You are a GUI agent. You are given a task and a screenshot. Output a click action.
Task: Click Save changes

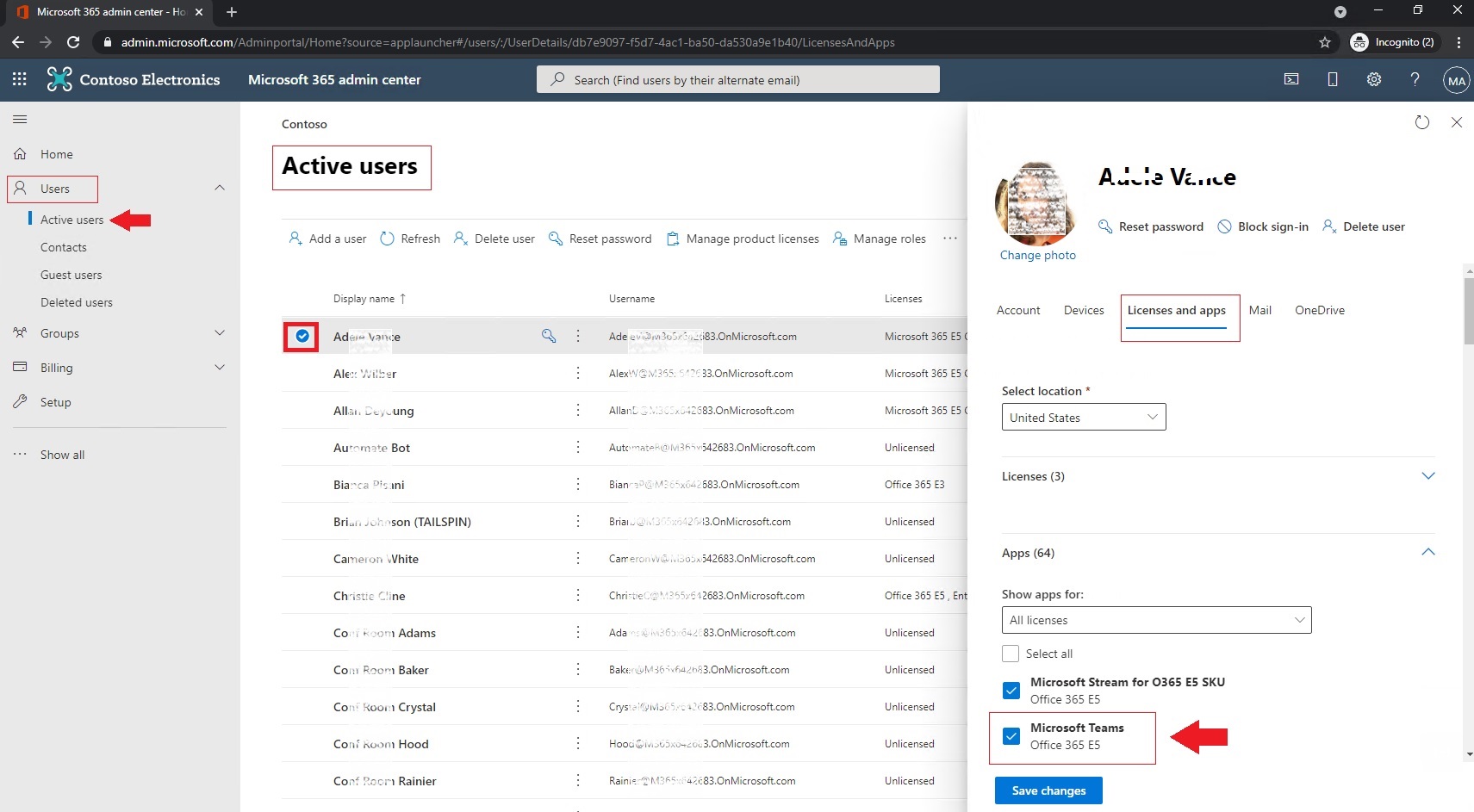point(1048,790)
